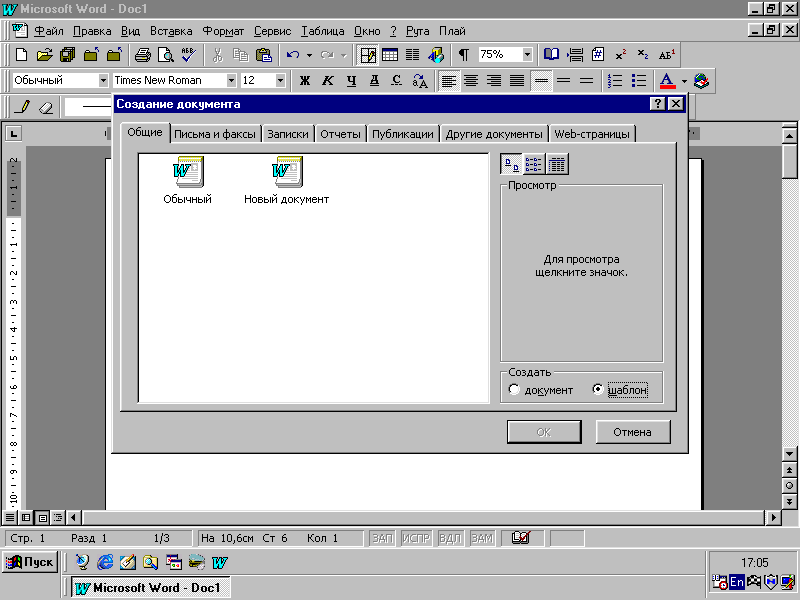Open the style Обычный dropdown

click(103, 80)
